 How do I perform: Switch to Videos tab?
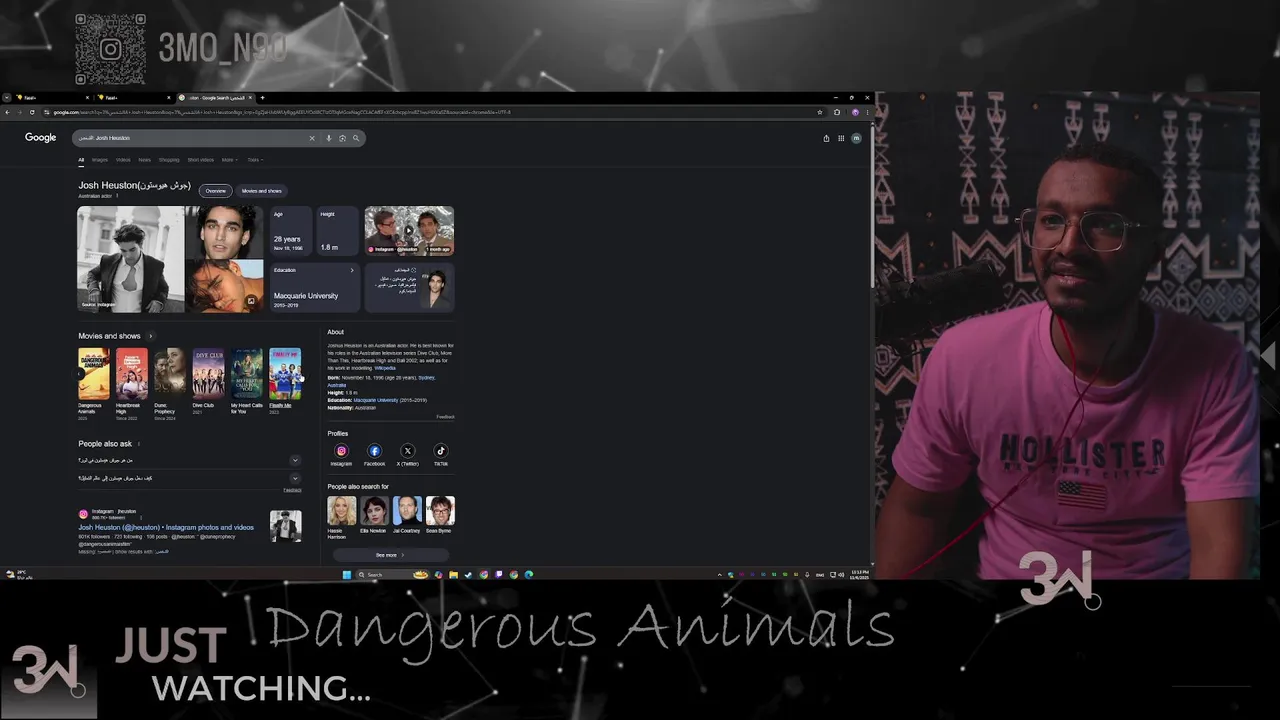pos(123,160)
